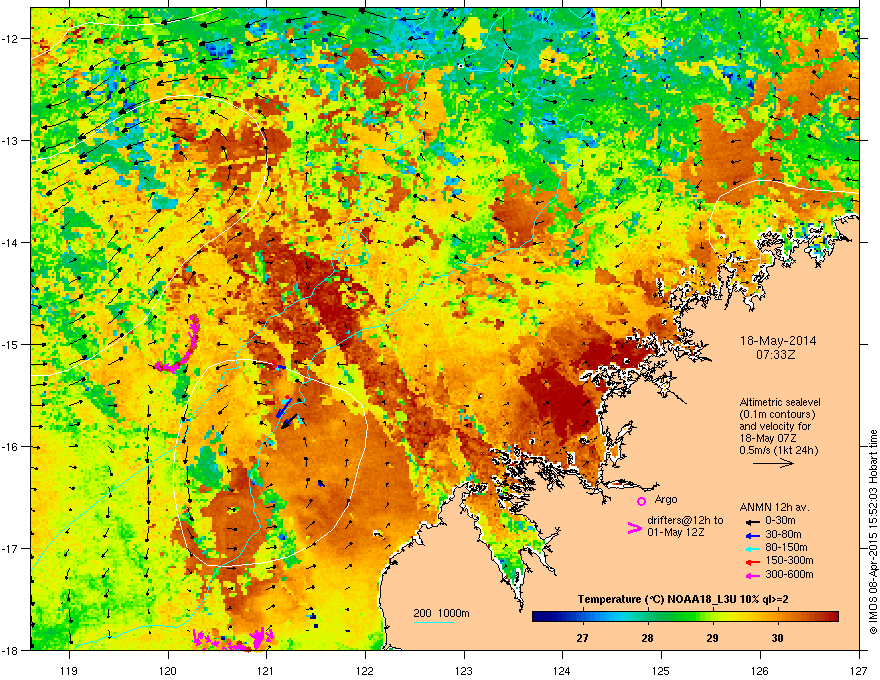This screenshot has width=880, height=680.
Task: Click the longitude axis label '125'
Action: [661, 670]
